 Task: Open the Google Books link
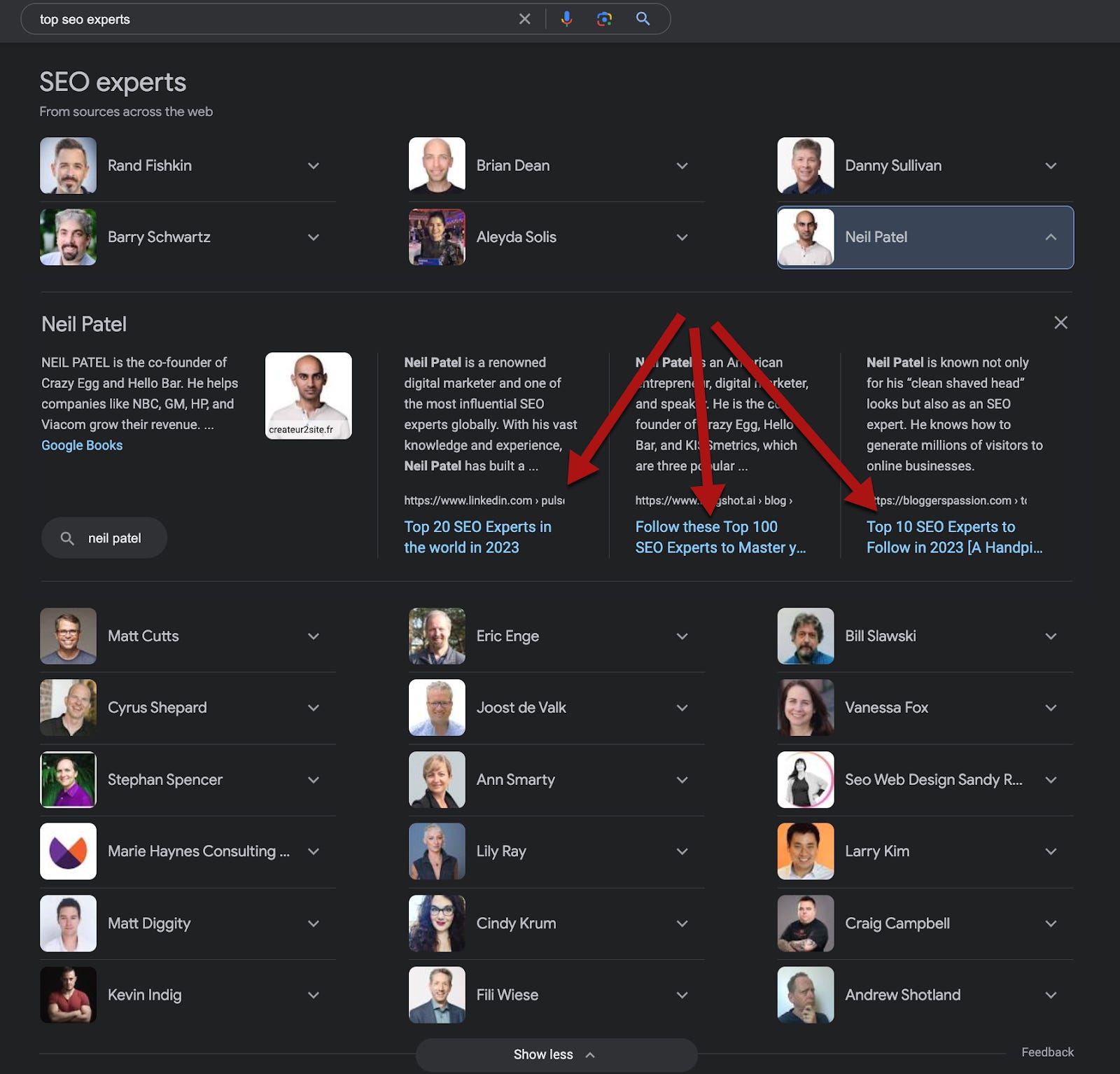82,445
